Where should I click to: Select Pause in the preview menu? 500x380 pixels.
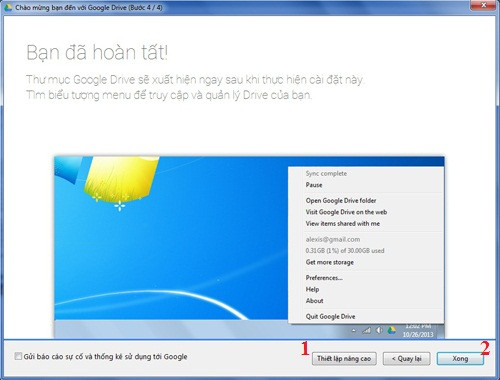click(x=314, y=185)
